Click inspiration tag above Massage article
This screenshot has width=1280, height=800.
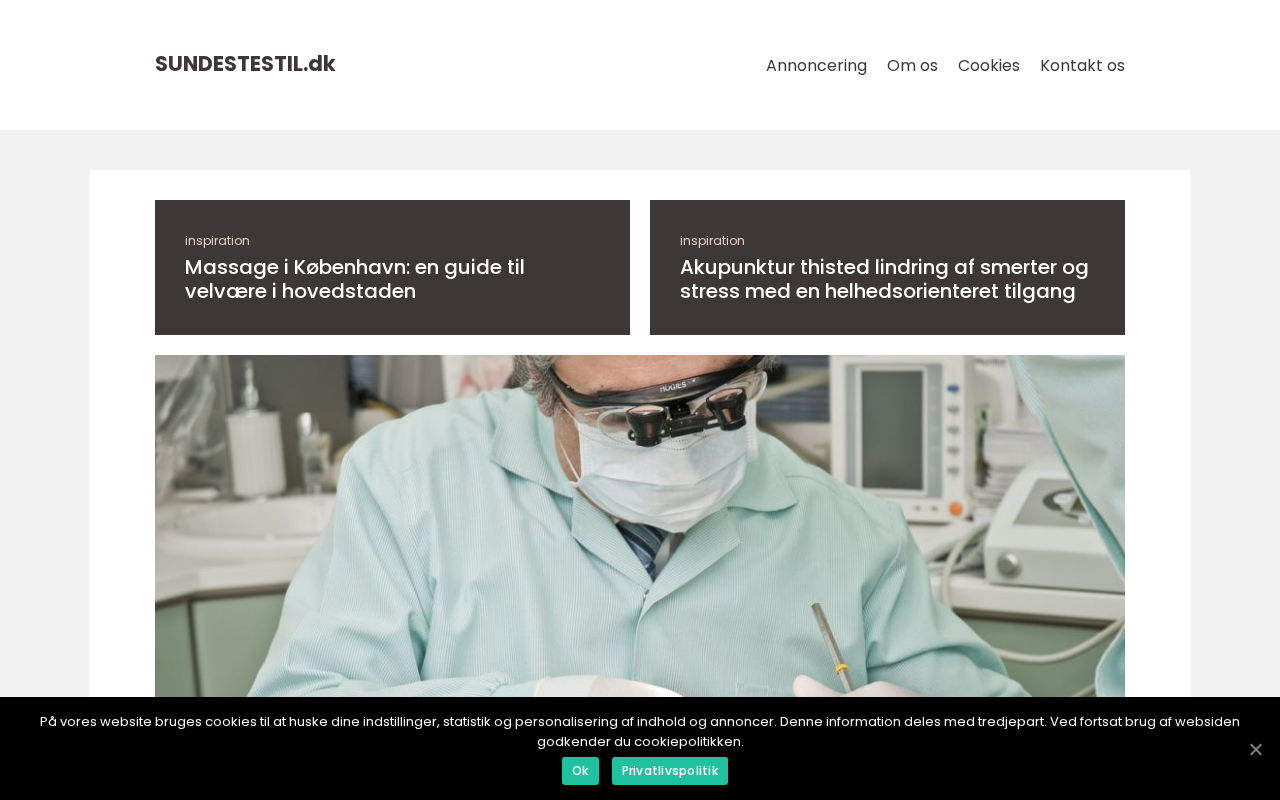coord(217,241)
